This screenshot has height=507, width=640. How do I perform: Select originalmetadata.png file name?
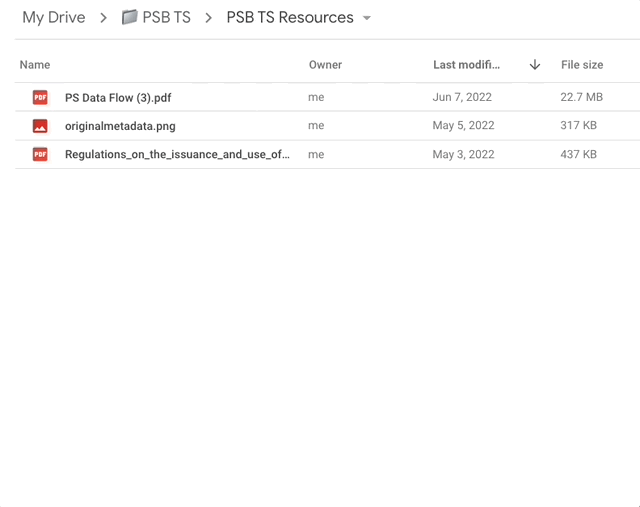(x=120, y=126)
